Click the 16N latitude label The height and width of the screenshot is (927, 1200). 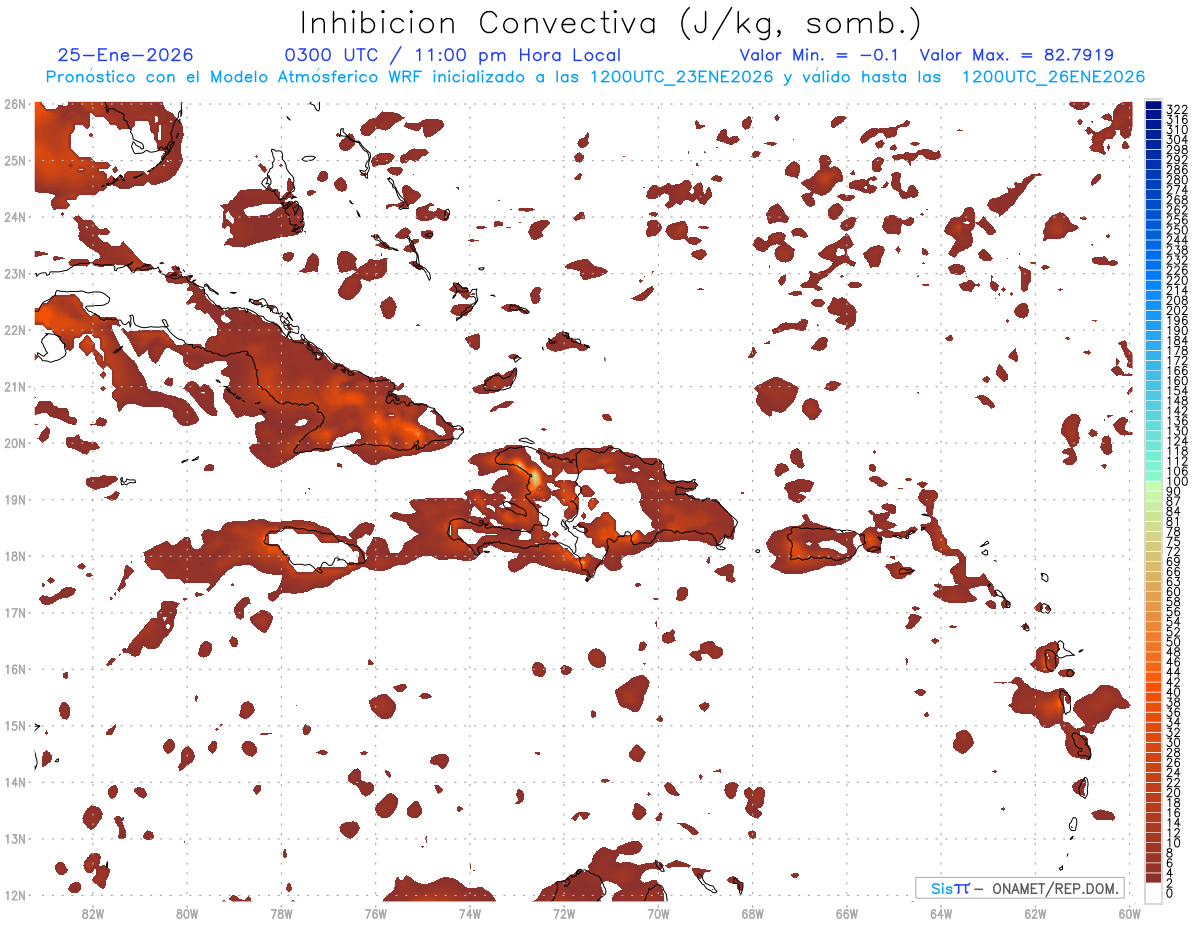click(x=15, y=669)
